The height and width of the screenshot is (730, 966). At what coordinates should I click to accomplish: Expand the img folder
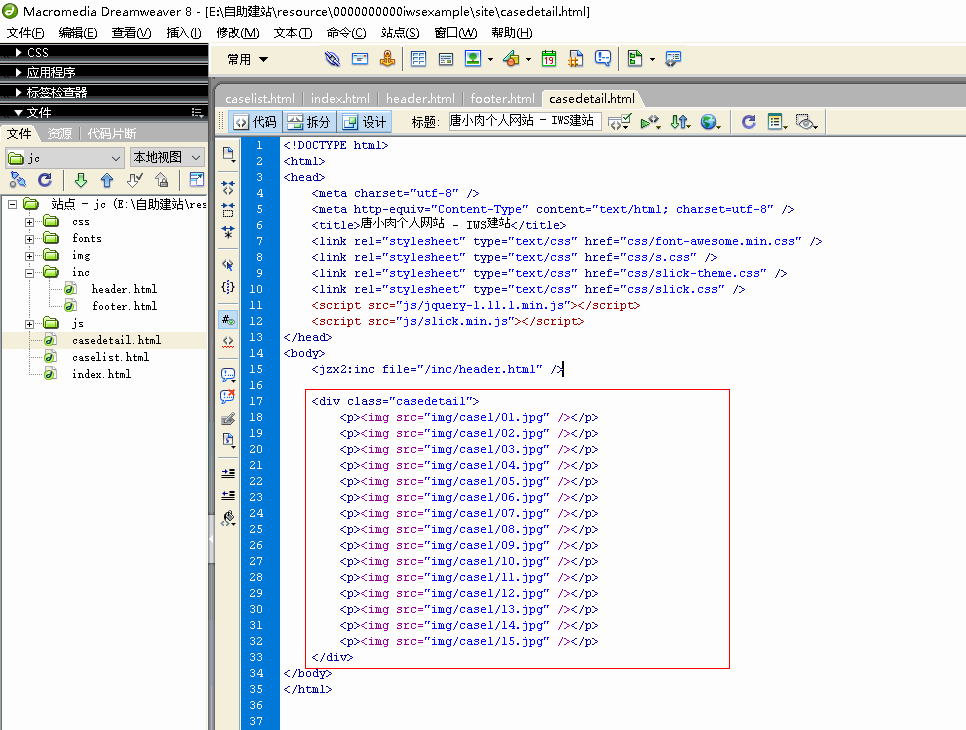coord(30,256)
